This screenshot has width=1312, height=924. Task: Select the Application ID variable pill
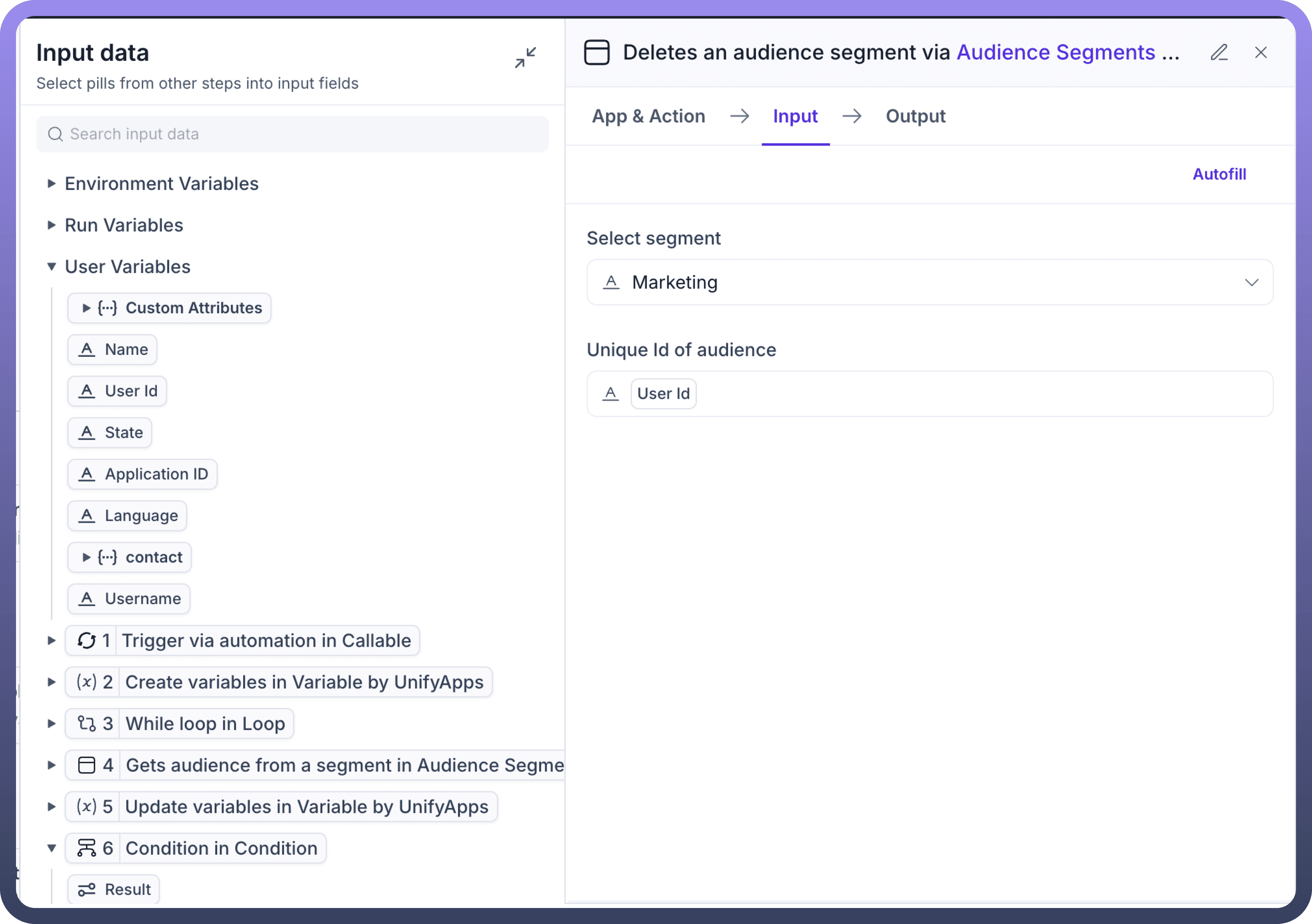tap(143, 474)
